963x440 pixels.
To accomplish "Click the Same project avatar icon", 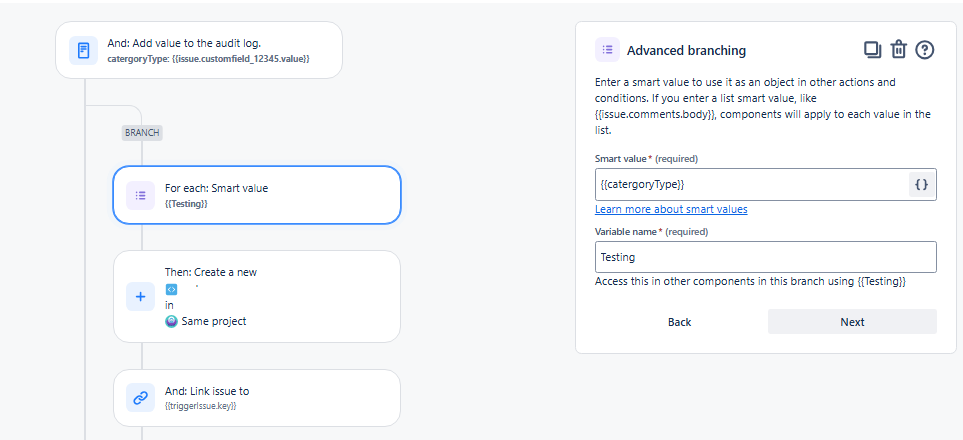I will [x=171, y=321].
